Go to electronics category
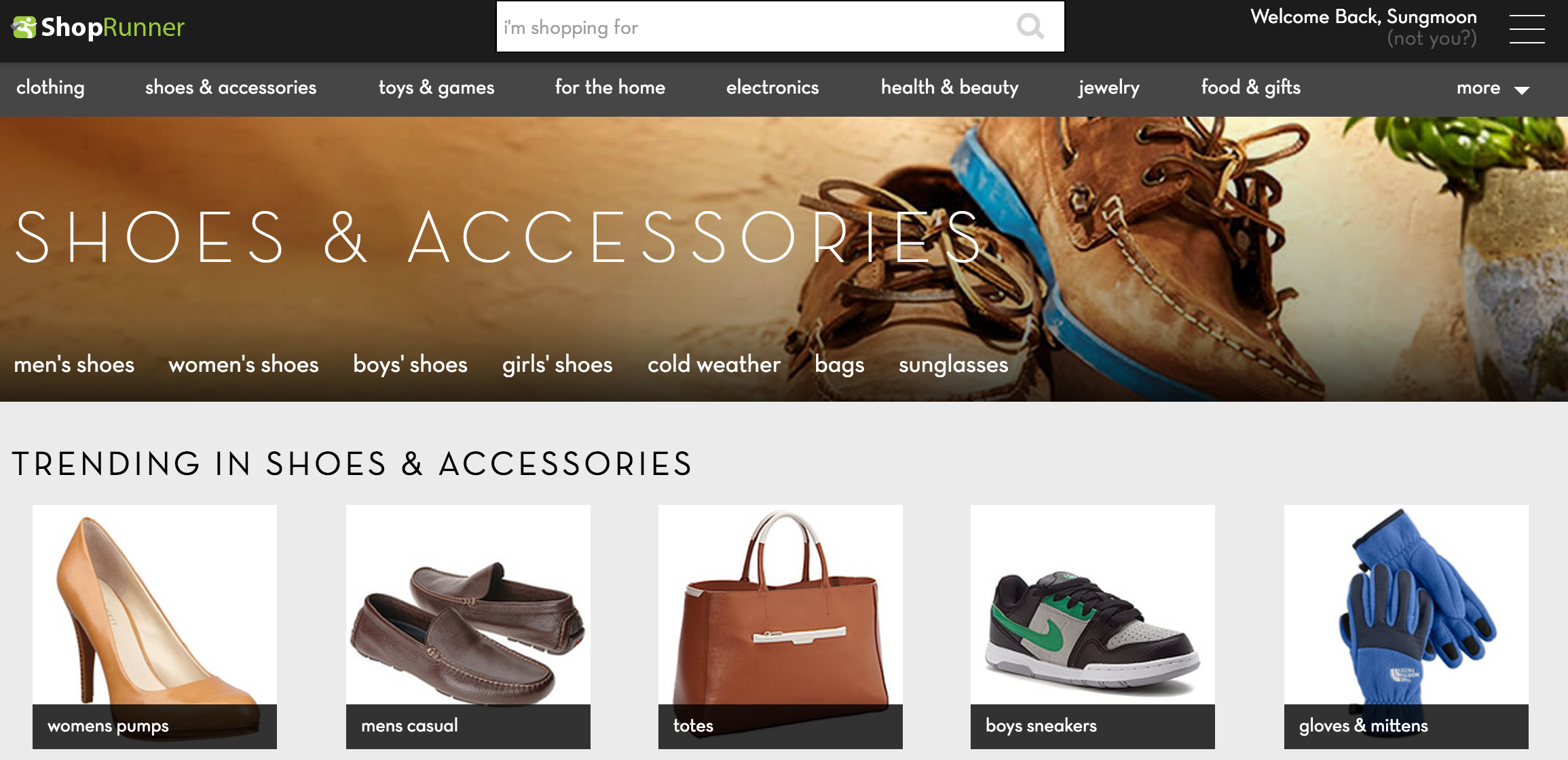The image size is (1568, 760). [772, 88]
